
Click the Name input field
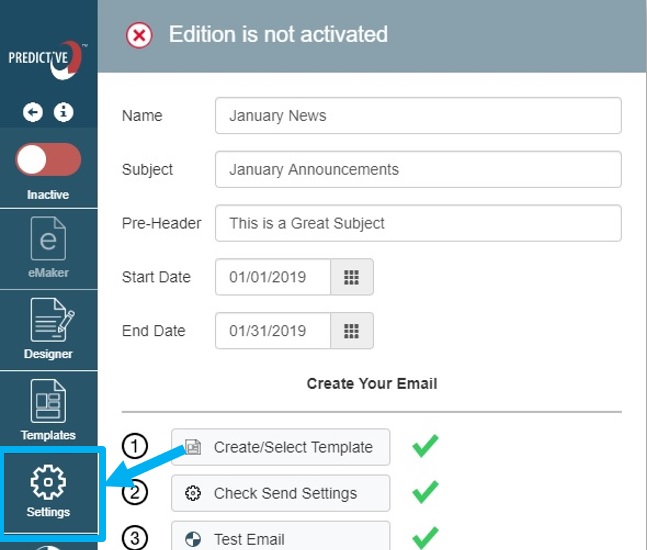pyautogui.click(x=418, y=116)
